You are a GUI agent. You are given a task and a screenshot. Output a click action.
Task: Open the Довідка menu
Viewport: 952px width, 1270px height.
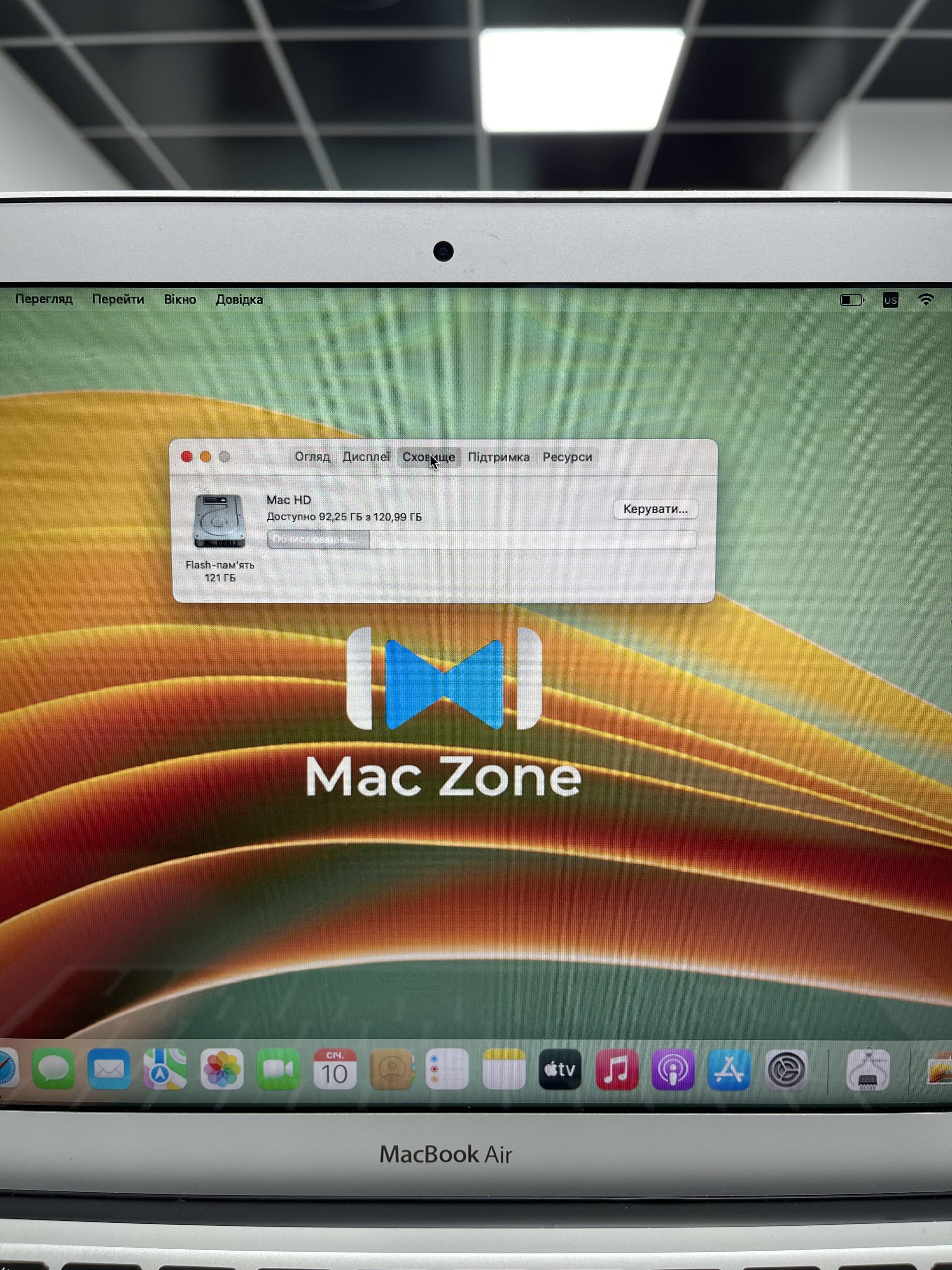coord(239,299)
